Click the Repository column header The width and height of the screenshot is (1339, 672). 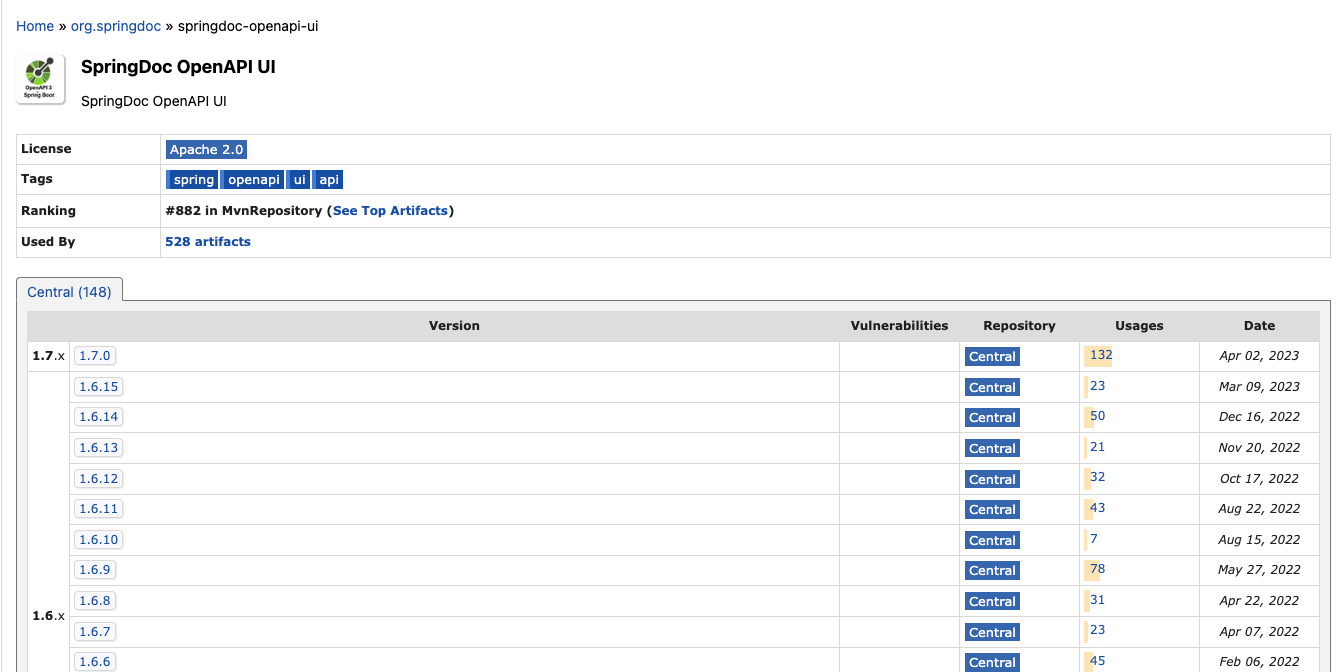(x=1019, y=326)
